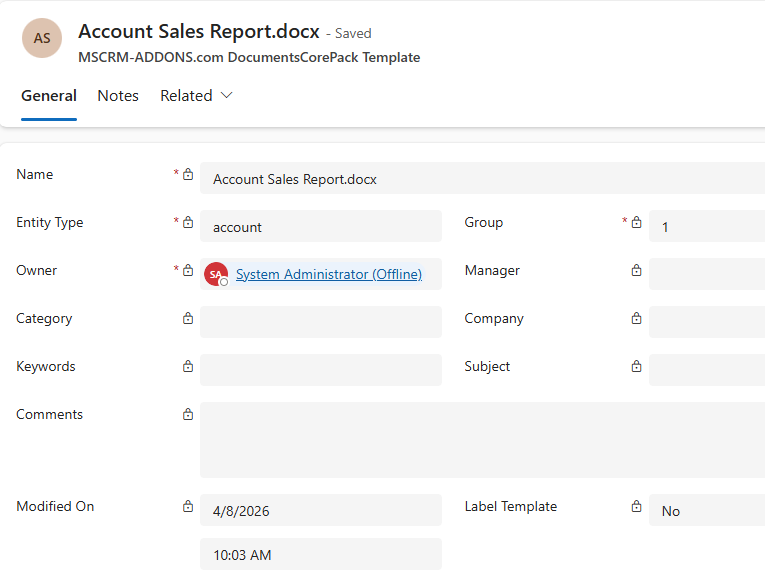The width and height of the screenshot is (765, 575).
Task: Click the lock icon beside Manager
Action: click(x=636, y=271)
